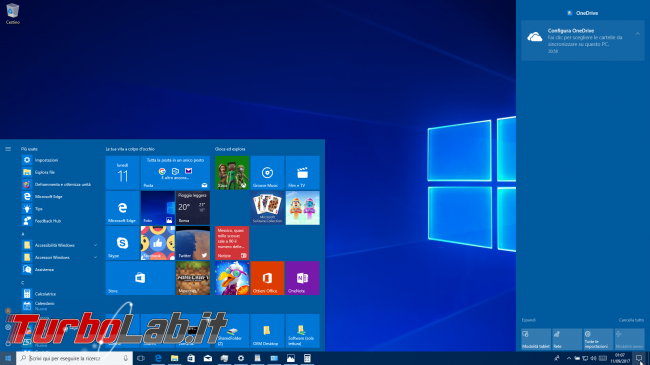The height and width of the screenshot is (365, 650).
Task: Open the SharedFolder tile
Action: [x=232, y=331]
